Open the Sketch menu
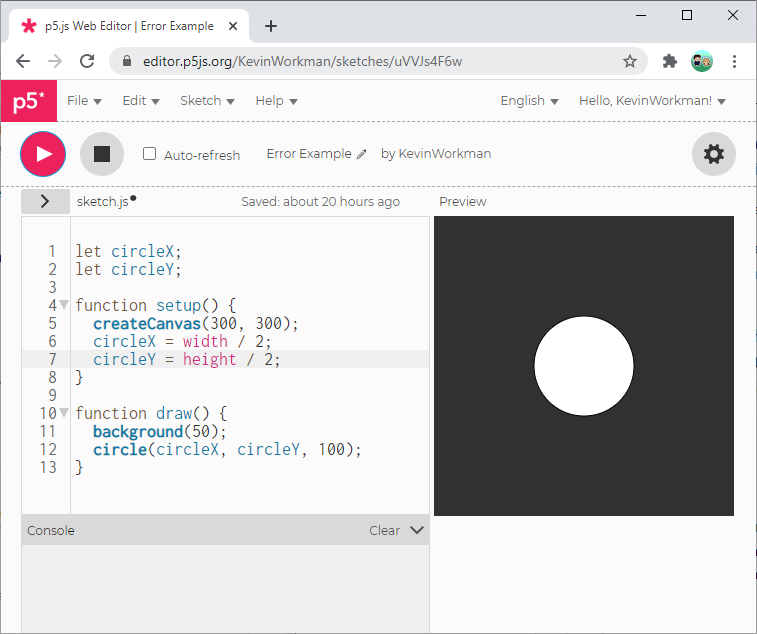This screenshot has width=757, height=634. 207,101
